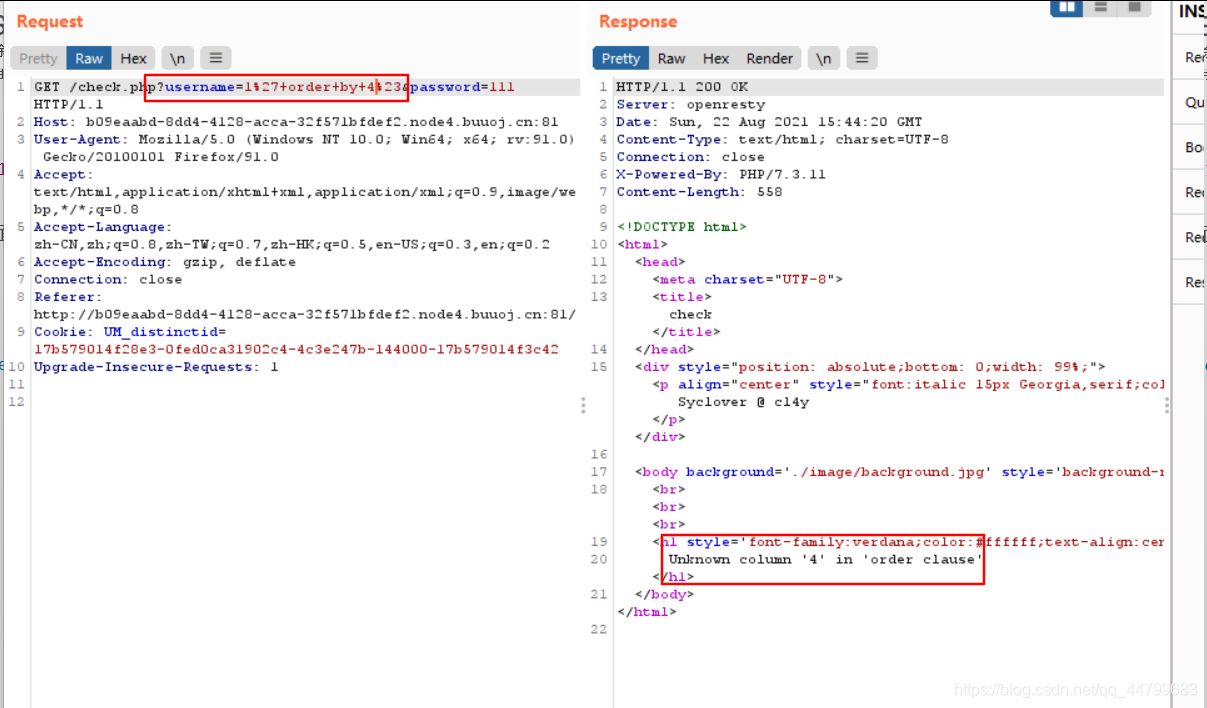Image resolution: width=1207 pixels, height=708 pixels.
Task: Click the 'Request' pane heading
Action: coord(50,21)
